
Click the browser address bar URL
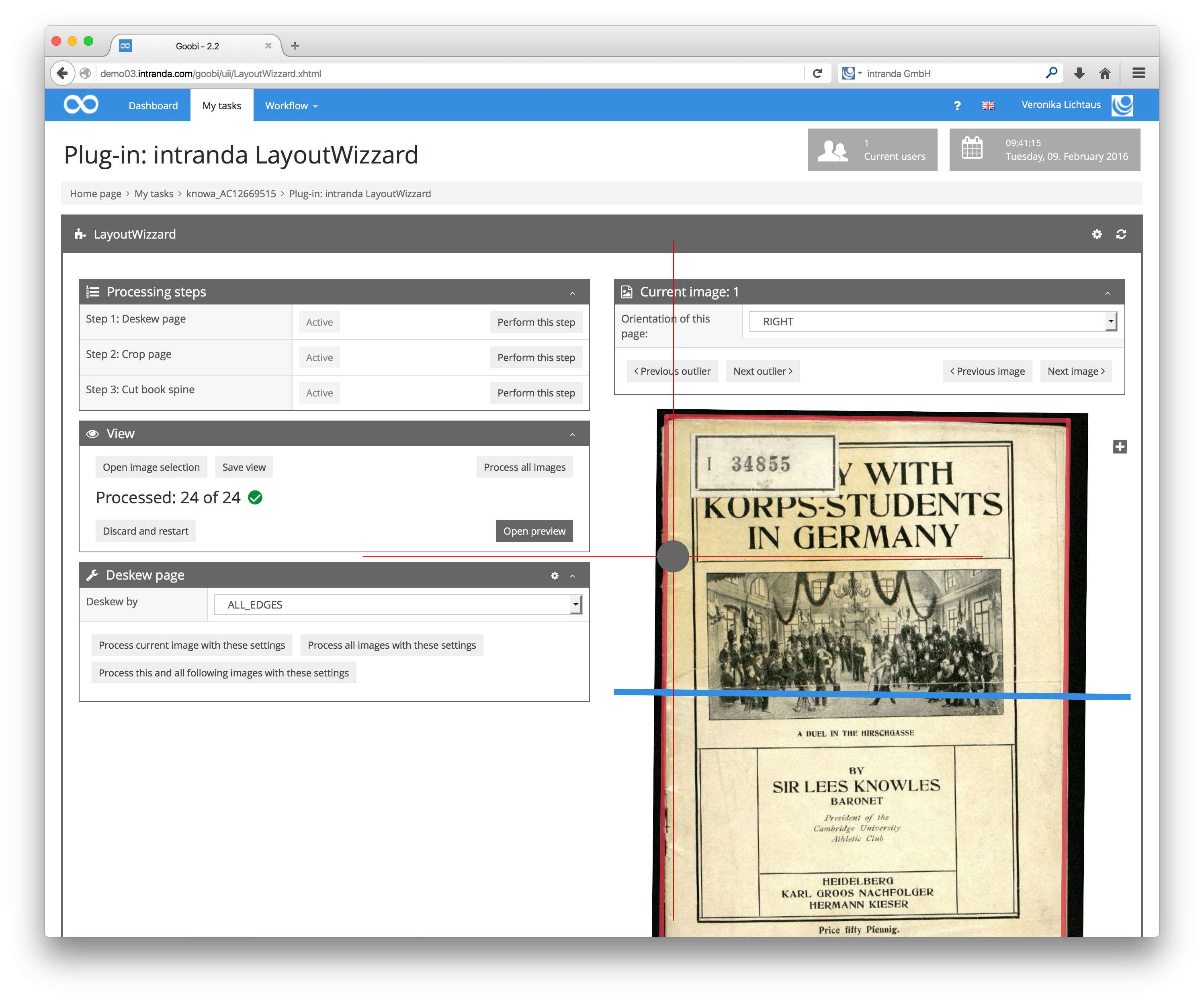click(x=447, y=74)
